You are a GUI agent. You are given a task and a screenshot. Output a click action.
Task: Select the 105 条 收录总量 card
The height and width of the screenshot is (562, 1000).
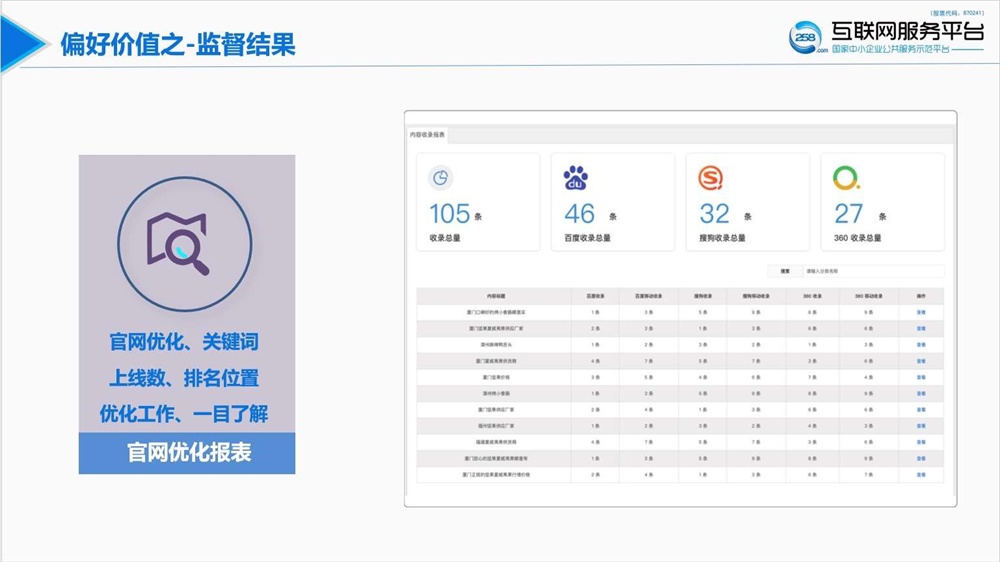click(x=478, y=202)
